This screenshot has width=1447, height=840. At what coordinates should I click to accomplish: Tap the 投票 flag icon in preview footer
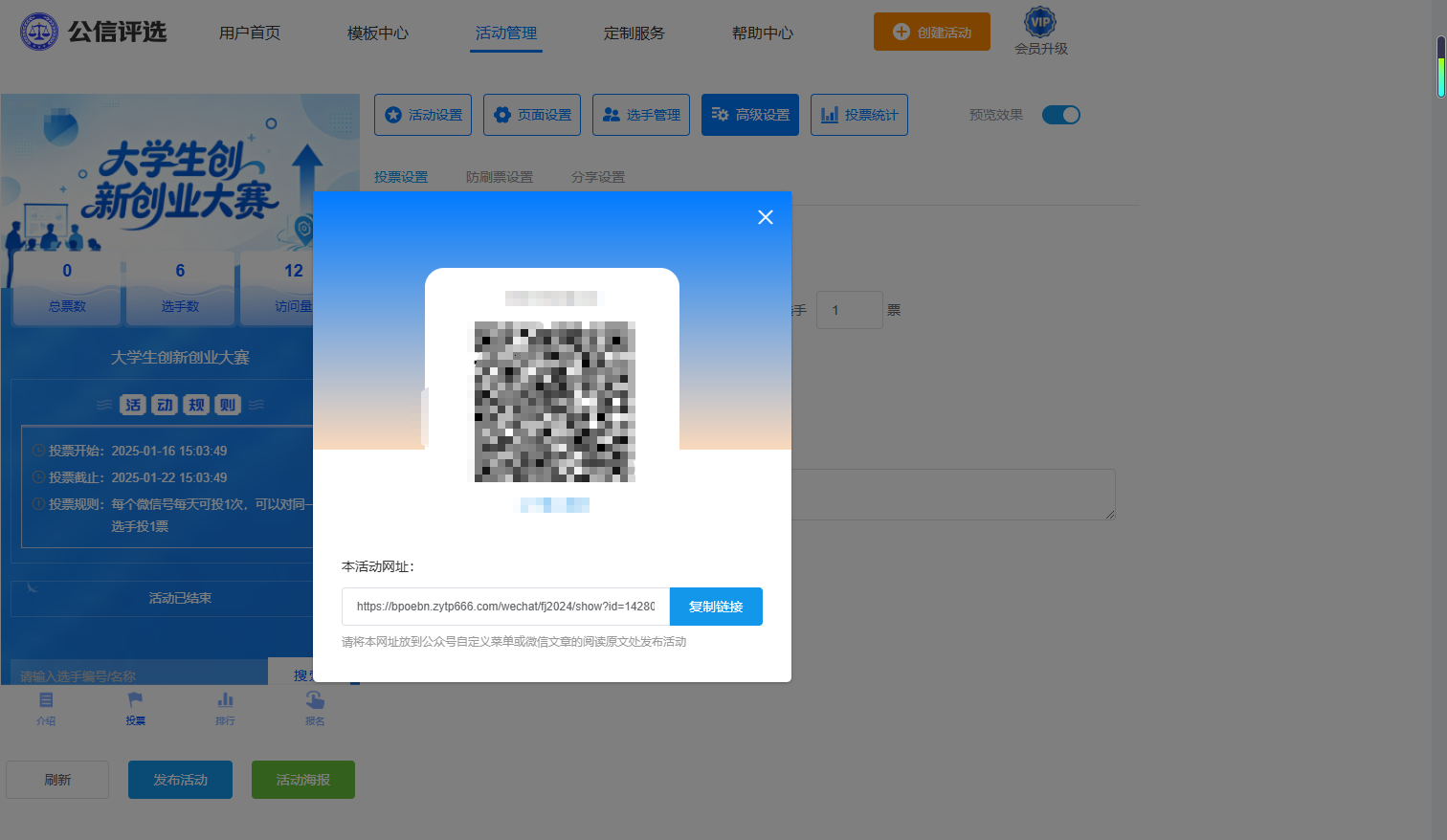click(135, 709)
